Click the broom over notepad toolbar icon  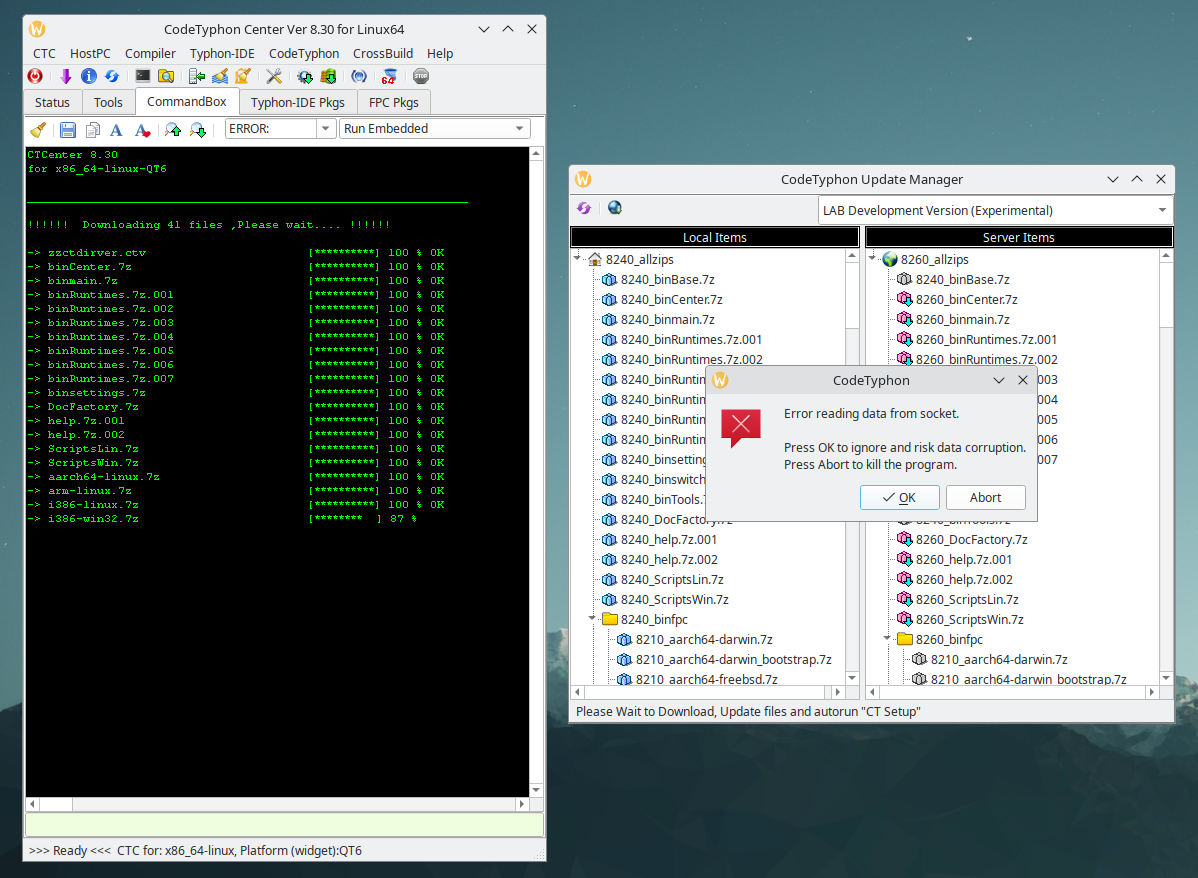point(243,76)
